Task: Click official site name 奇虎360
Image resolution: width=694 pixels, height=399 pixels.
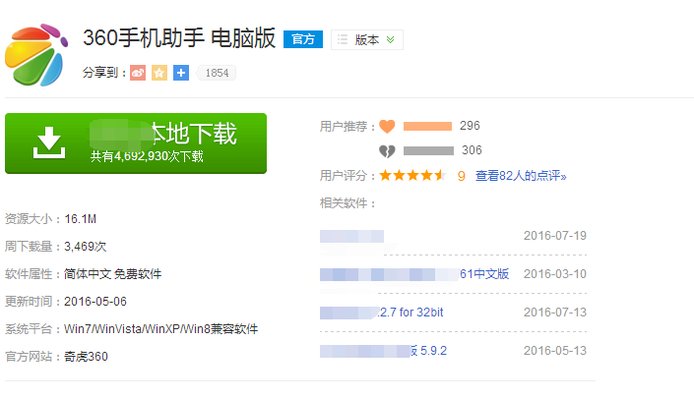Action: pos(86,356)
